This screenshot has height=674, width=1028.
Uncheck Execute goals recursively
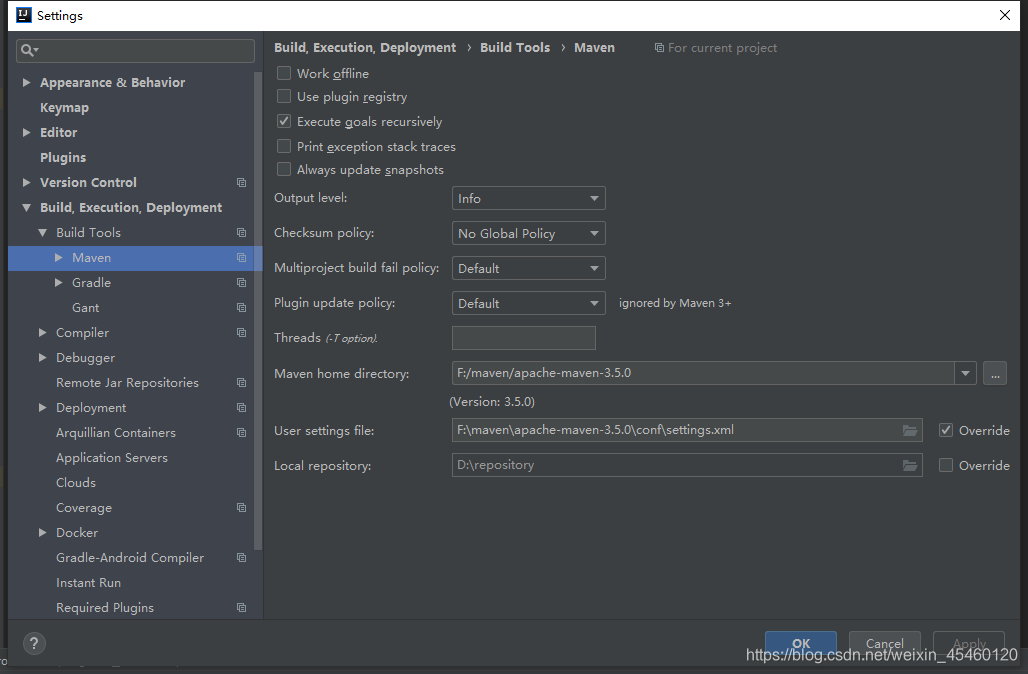(x=284, y=121)
